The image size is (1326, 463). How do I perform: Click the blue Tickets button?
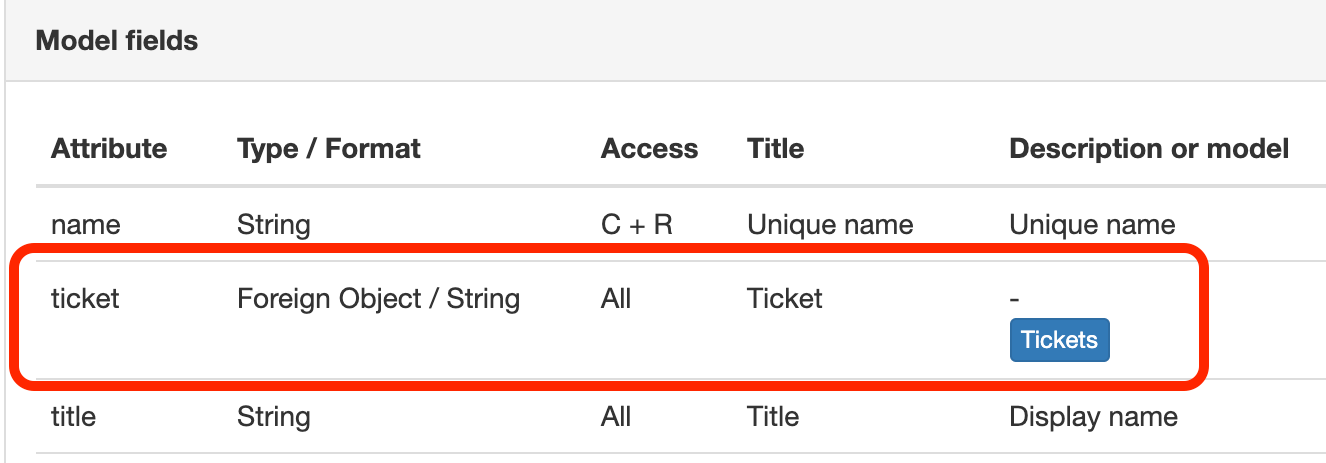[x=1059, y=340]
